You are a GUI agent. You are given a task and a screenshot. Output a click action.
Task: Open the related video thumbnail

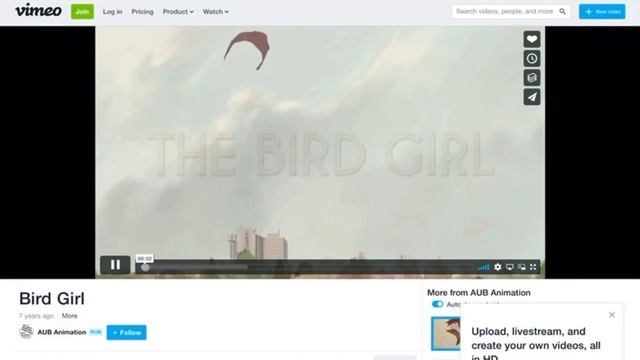click(x=446, y=334)
